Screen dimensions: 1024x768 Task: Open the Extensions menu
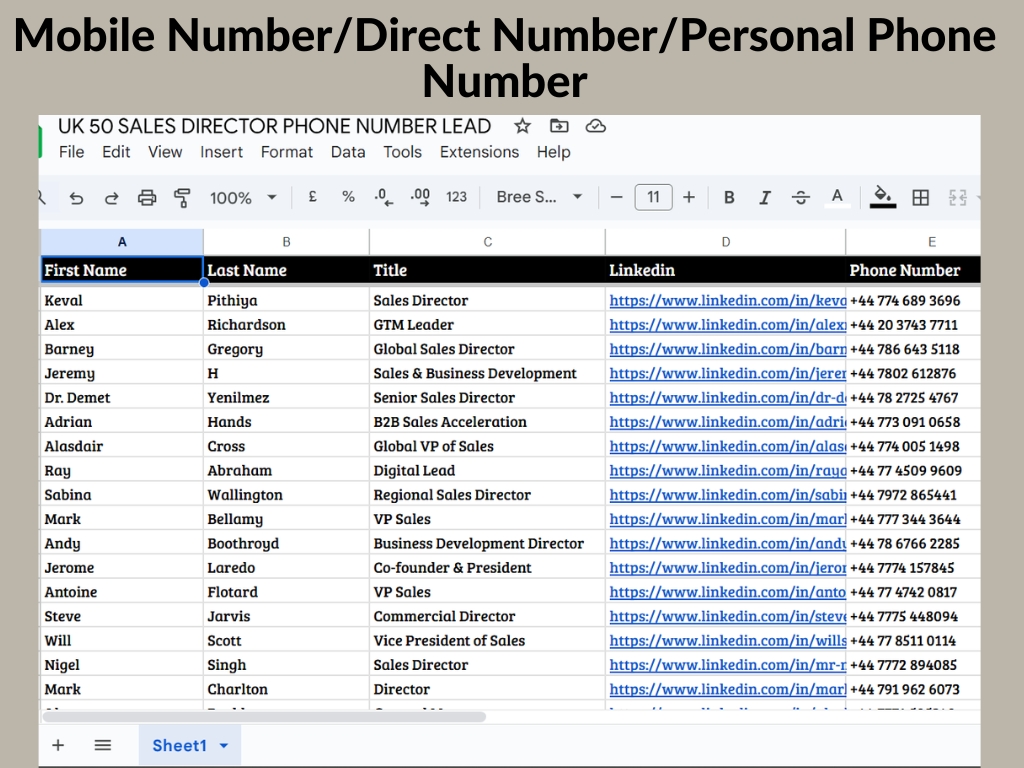click(479, 152)
